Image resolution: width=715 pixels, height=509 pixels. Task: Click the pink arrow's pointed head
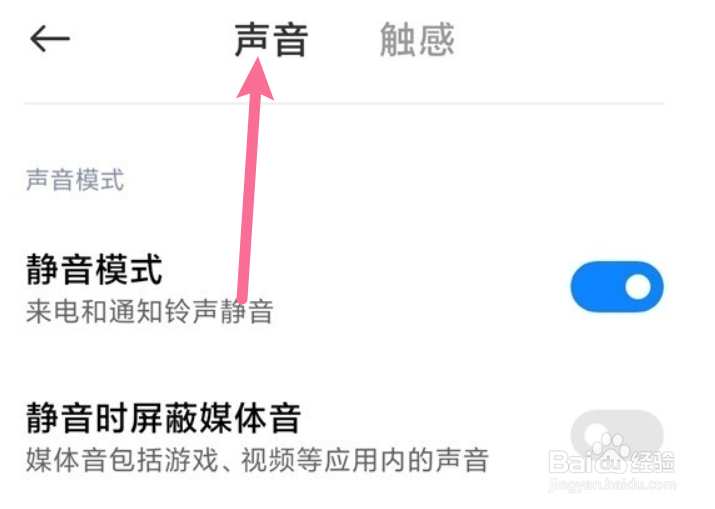point(256,78)
